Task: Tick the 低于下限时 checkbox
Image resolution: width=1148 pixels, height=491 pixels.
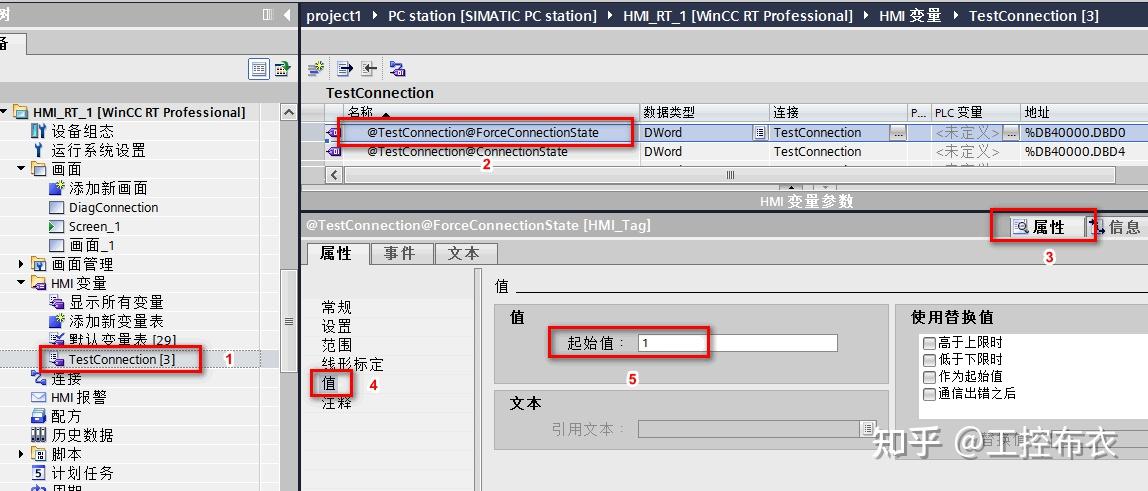Action: point(929,359)
